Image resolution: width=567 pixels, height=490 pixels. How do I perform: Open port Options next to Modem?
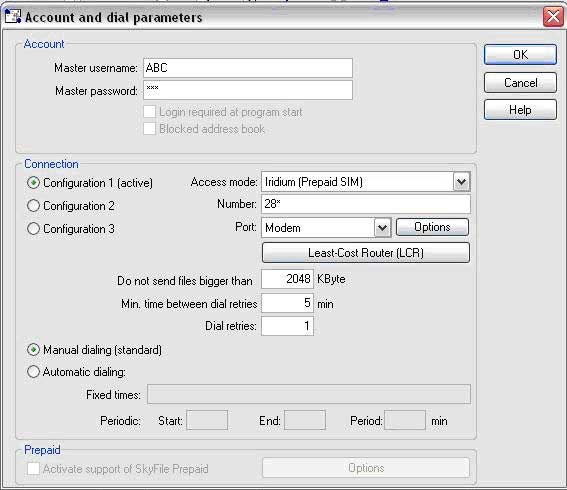coord(432,227)
